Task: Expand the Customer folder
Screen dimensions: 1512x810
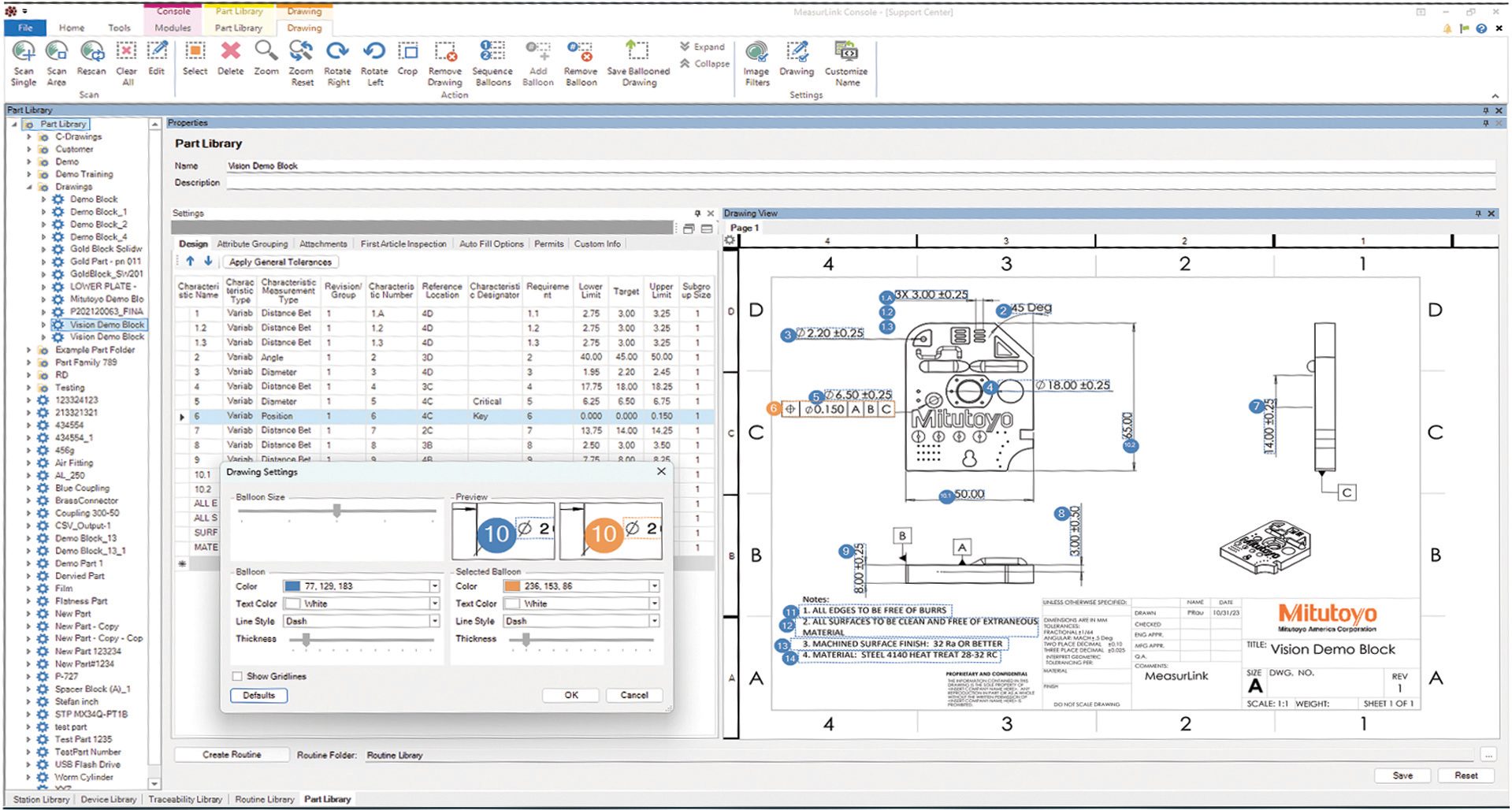Action: click(x=29, y=149)
